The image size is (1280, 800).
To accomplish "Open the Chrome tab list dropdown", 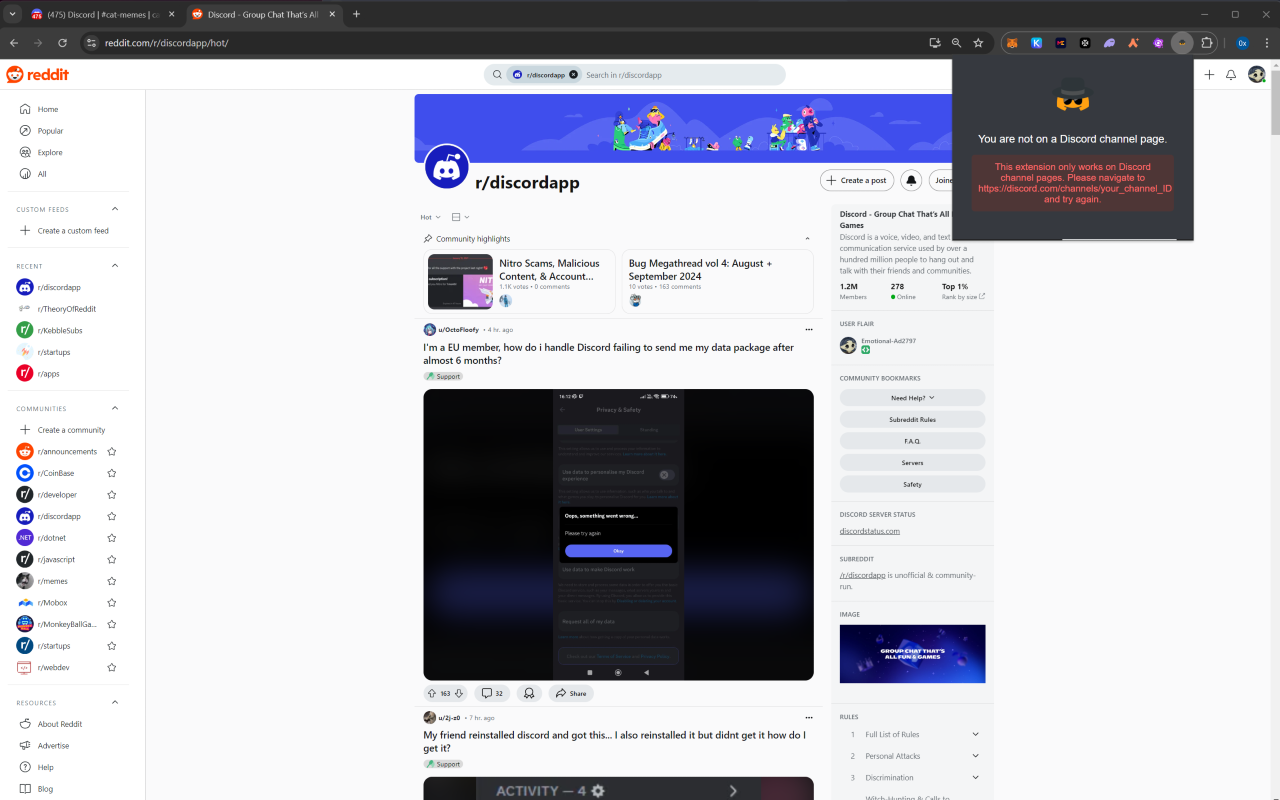I will [12, 14].
